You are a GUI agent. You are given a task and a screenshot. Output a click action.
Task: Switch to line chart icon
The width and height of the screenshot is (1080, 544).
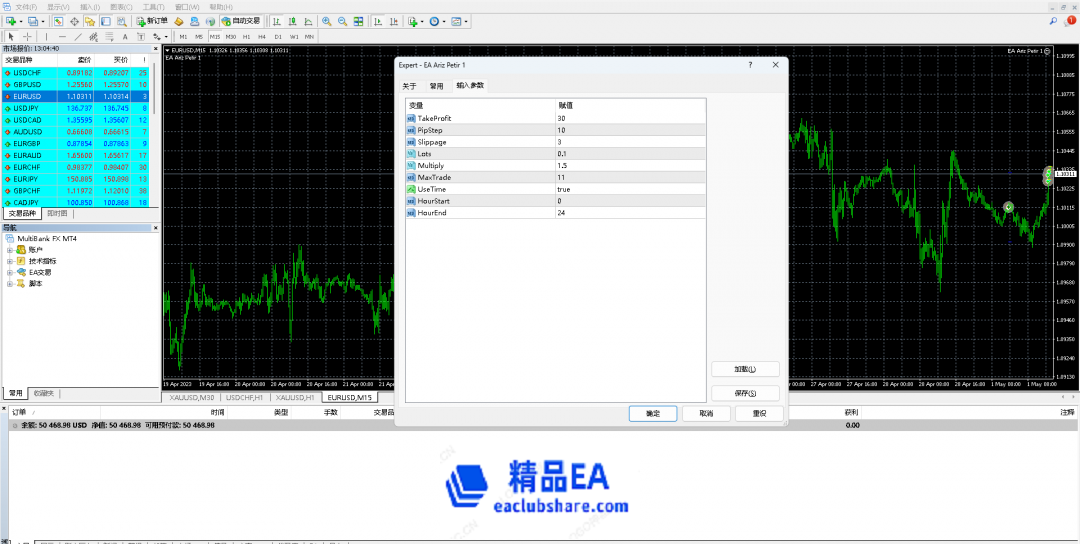[308, 21]
